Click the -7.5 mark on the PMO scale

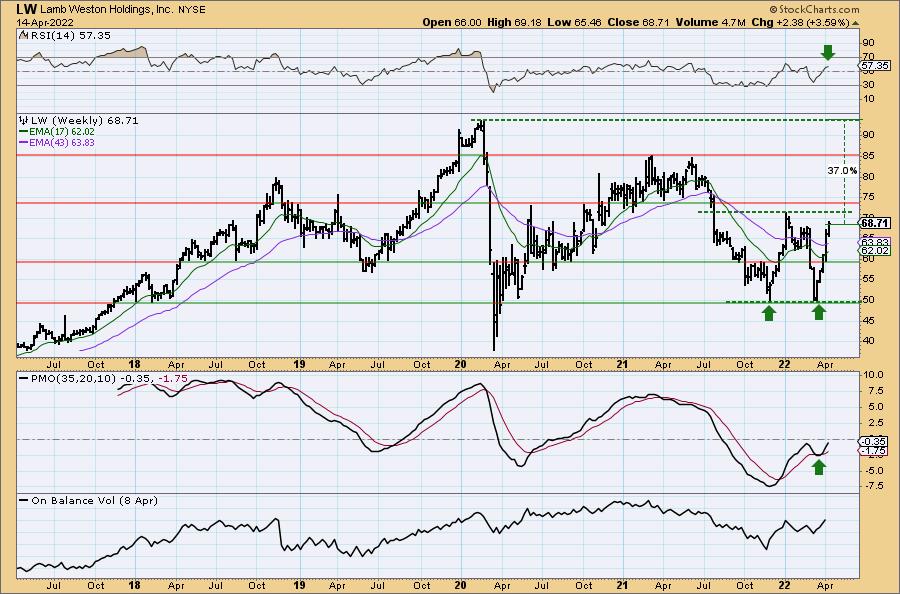click(874, 486)
